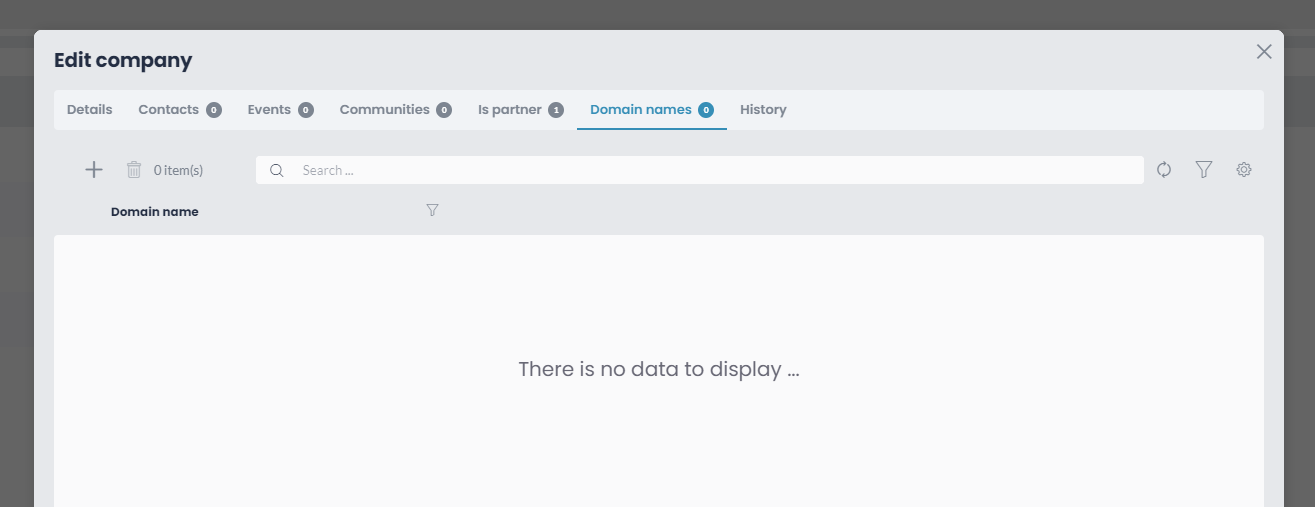Select the Domain names tab

coord(652,110)
